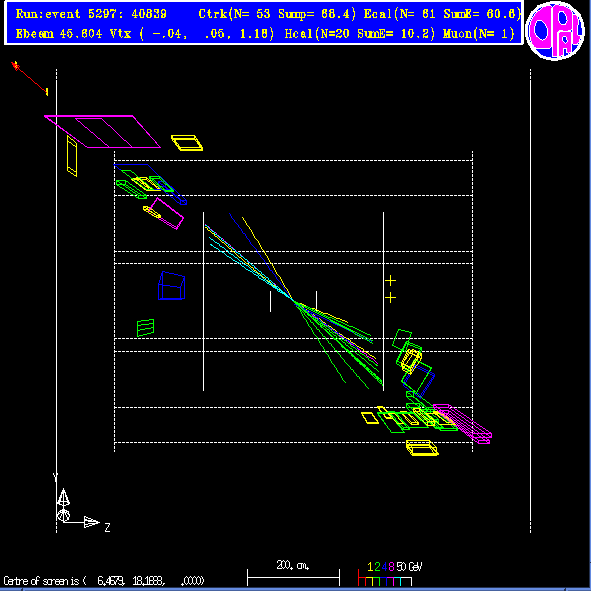The width and height of the screenshot is (591, 591).
Task: Select the tall yellow rectangle near left edge
Action: click(x=72, y=156)
